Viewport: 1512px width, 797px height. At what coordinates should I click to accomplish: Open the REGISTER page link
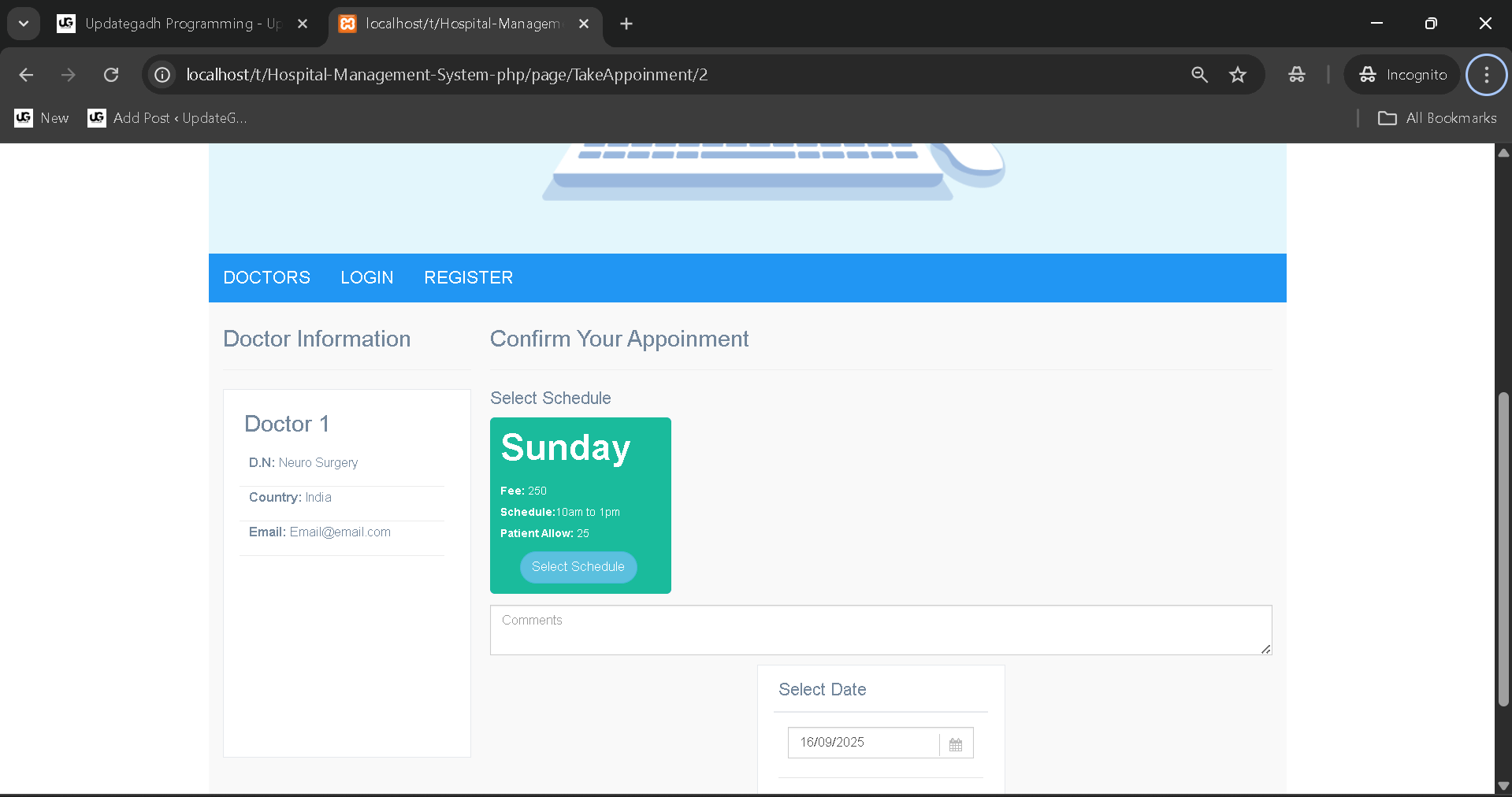point(468,277)
